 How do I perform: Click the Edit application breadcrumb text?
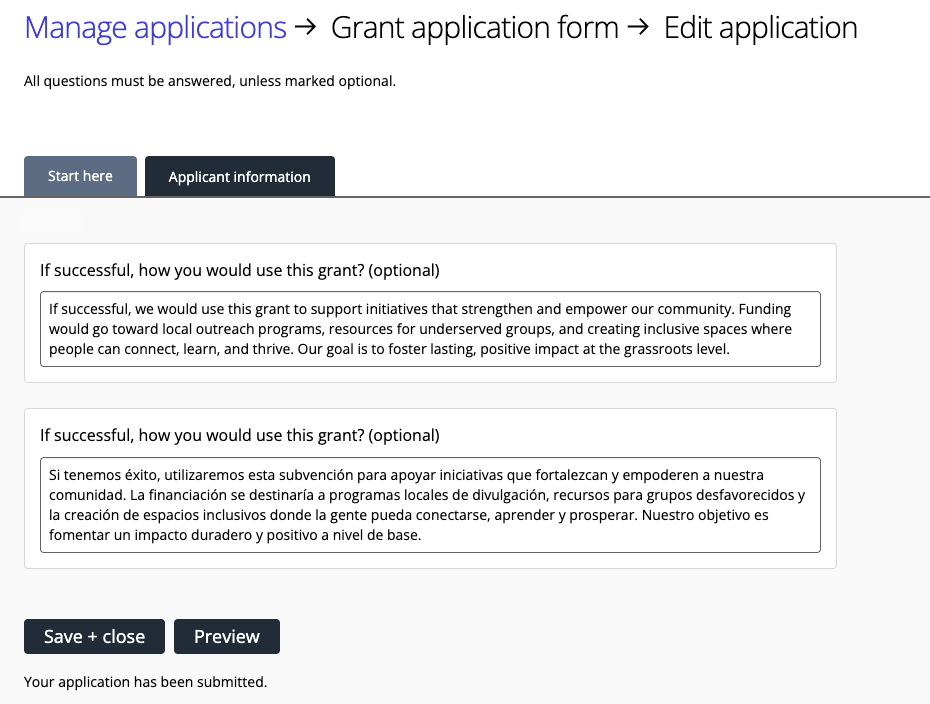click(760, 28)
